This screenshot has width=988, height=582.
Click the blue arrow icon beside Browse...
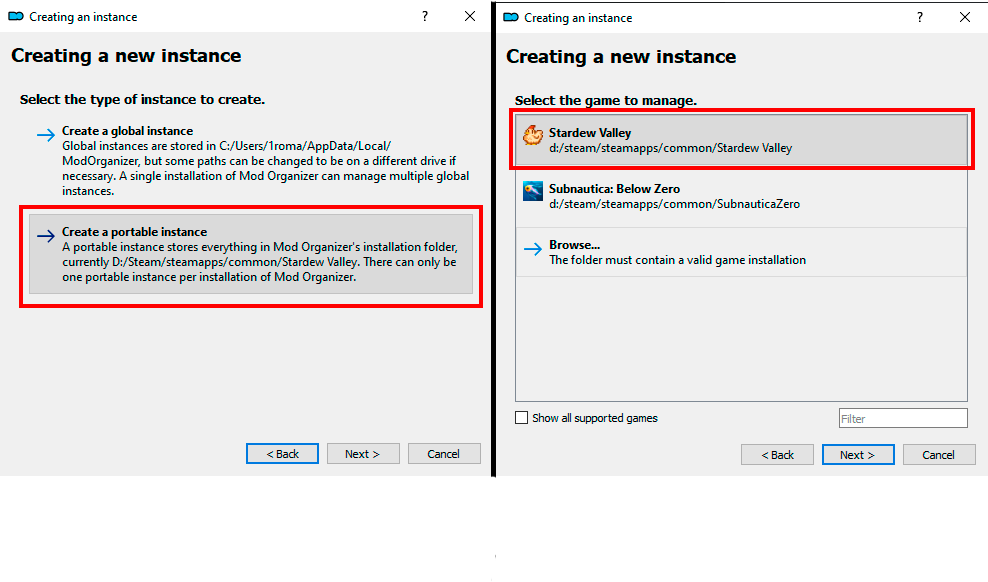point(532,249)
